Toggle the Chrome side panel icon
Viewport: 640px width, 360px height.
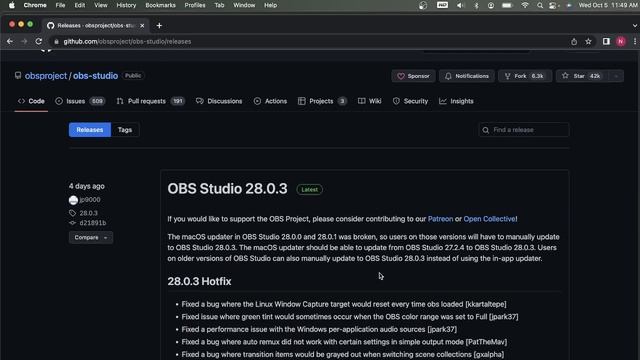coord(606,41)
